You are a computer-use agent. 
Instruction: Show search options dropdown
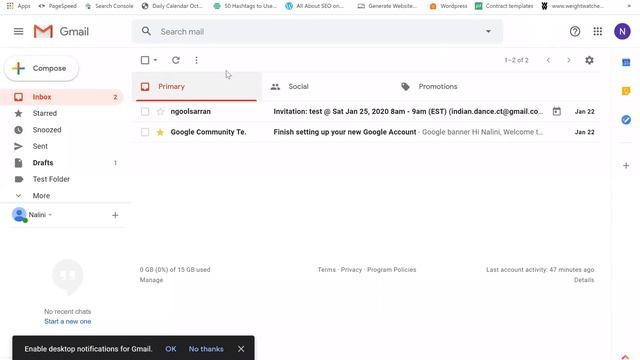[x=488, y=31]
